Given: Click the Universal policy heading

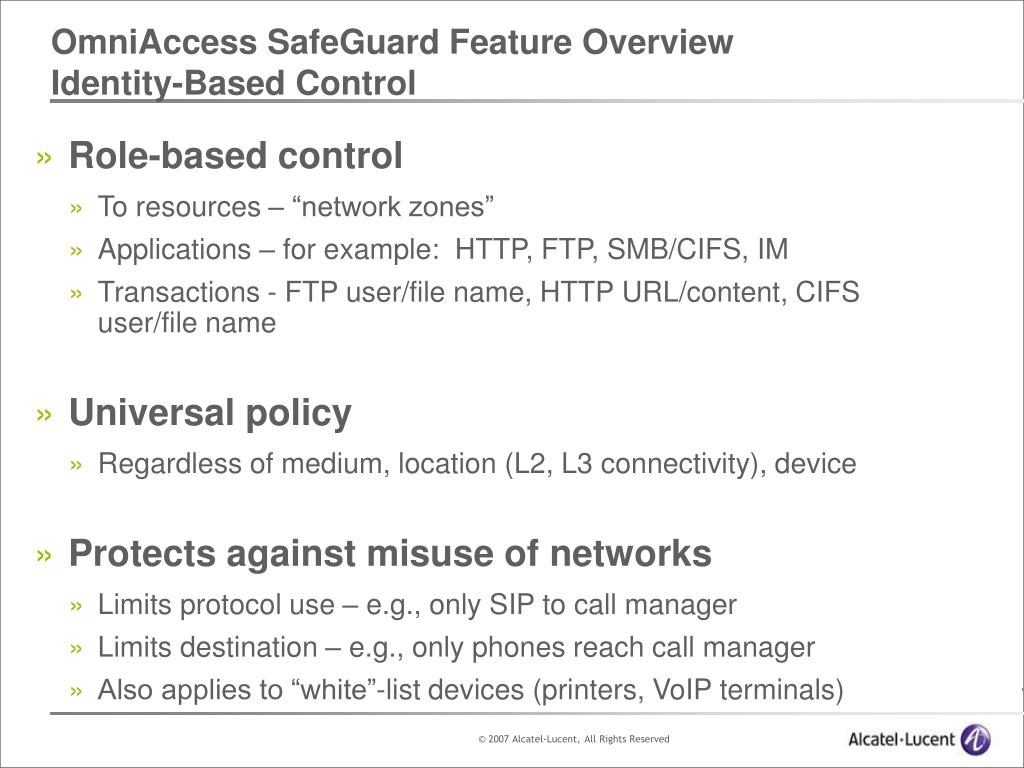Looking at the screenshot, I should click(210, 413).
